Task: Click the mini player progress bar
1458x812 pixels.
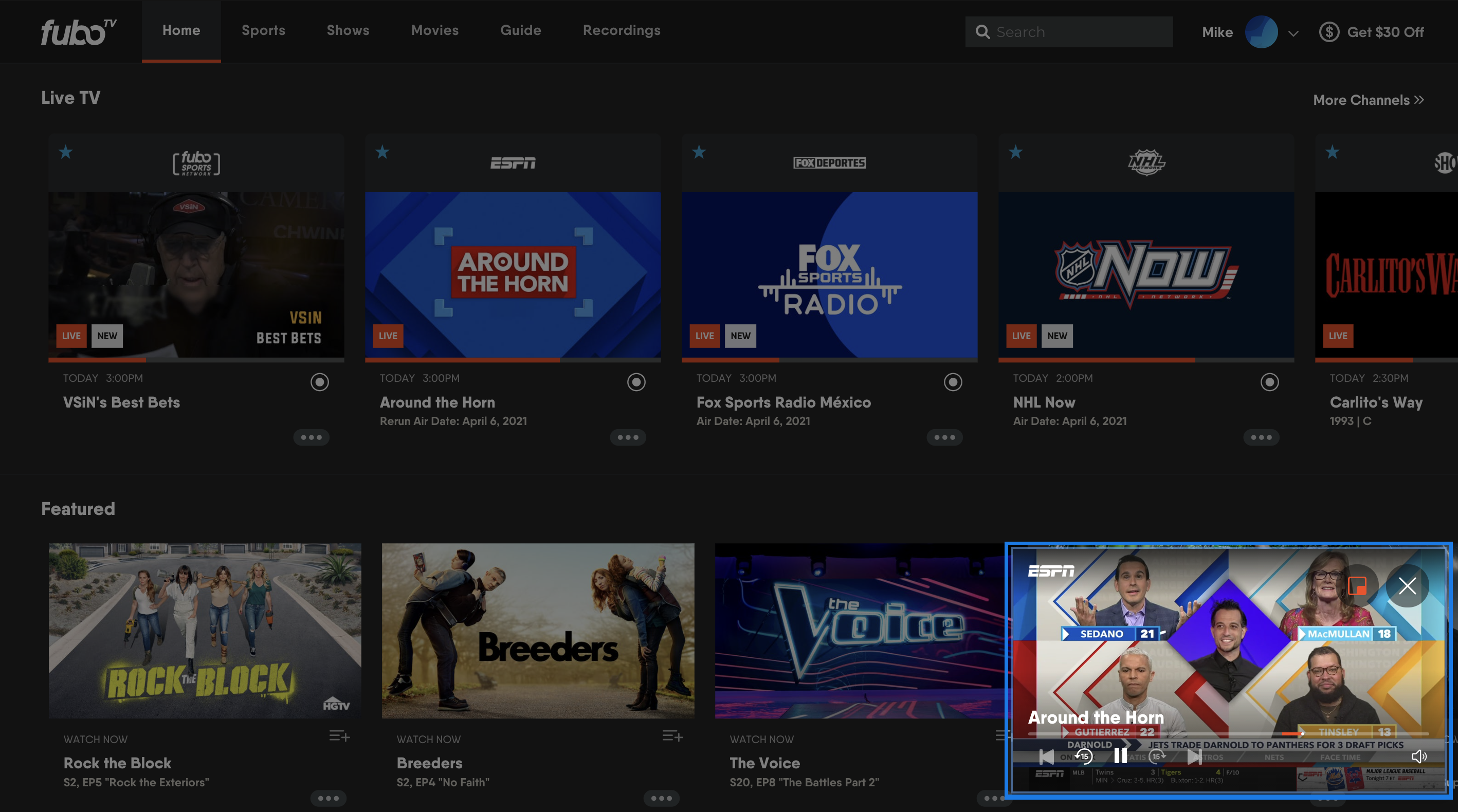Action: click(1228, 734)
